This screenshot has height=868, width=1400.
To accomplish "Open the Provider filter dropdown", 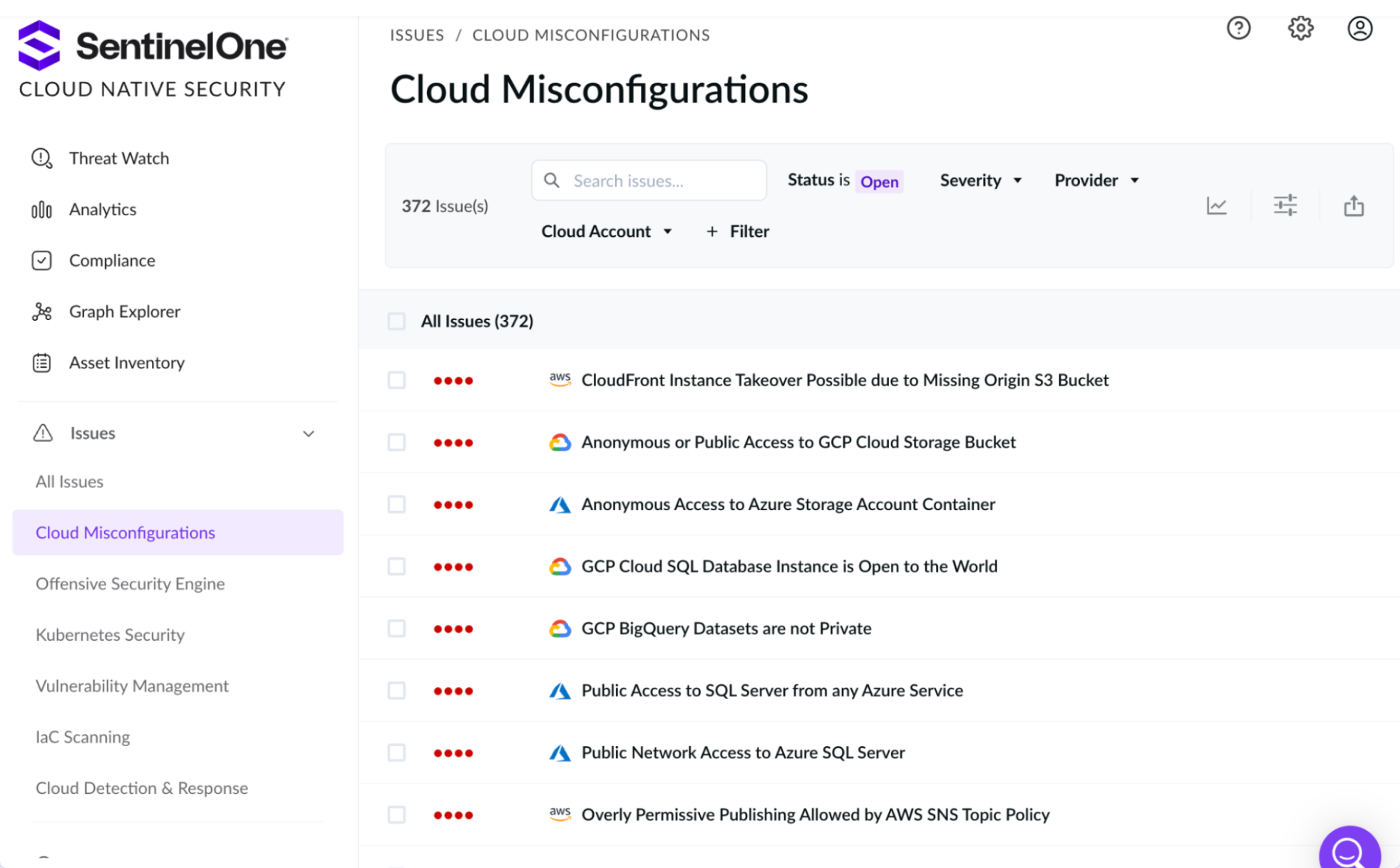I will point(1096,180).
